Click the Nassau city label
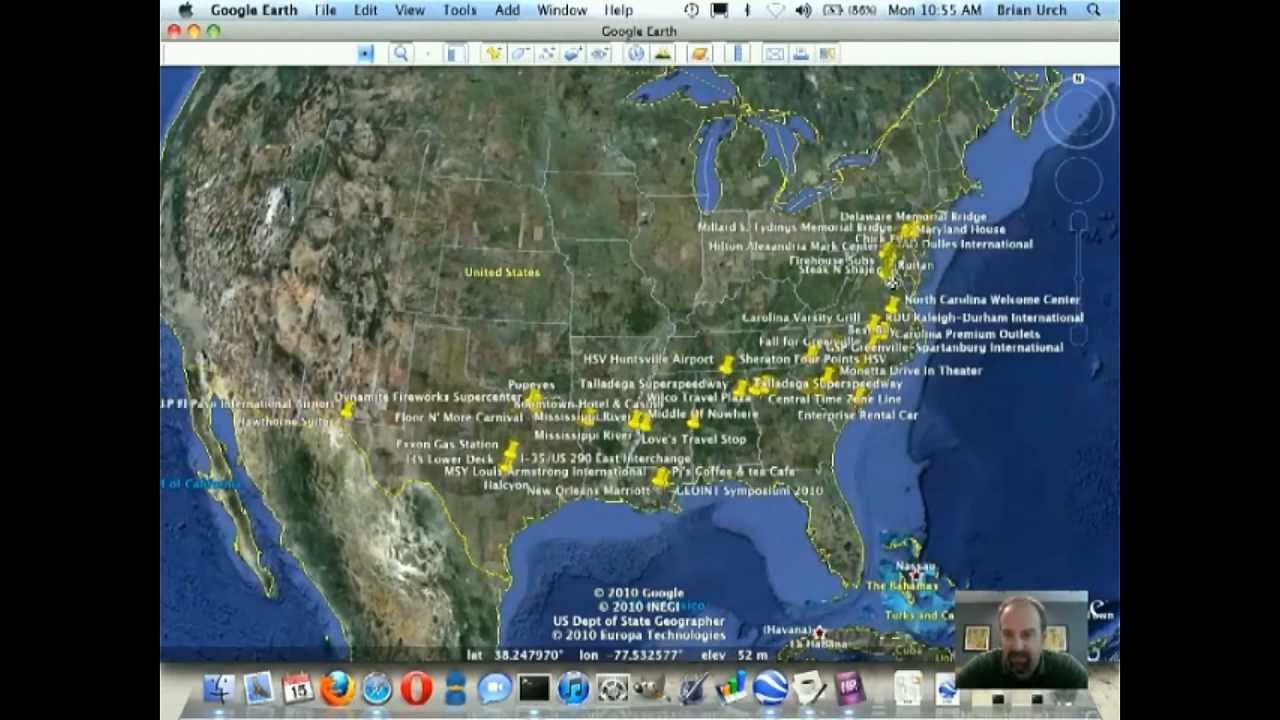Screen dimensions: 1280x720 coord(915,566)
